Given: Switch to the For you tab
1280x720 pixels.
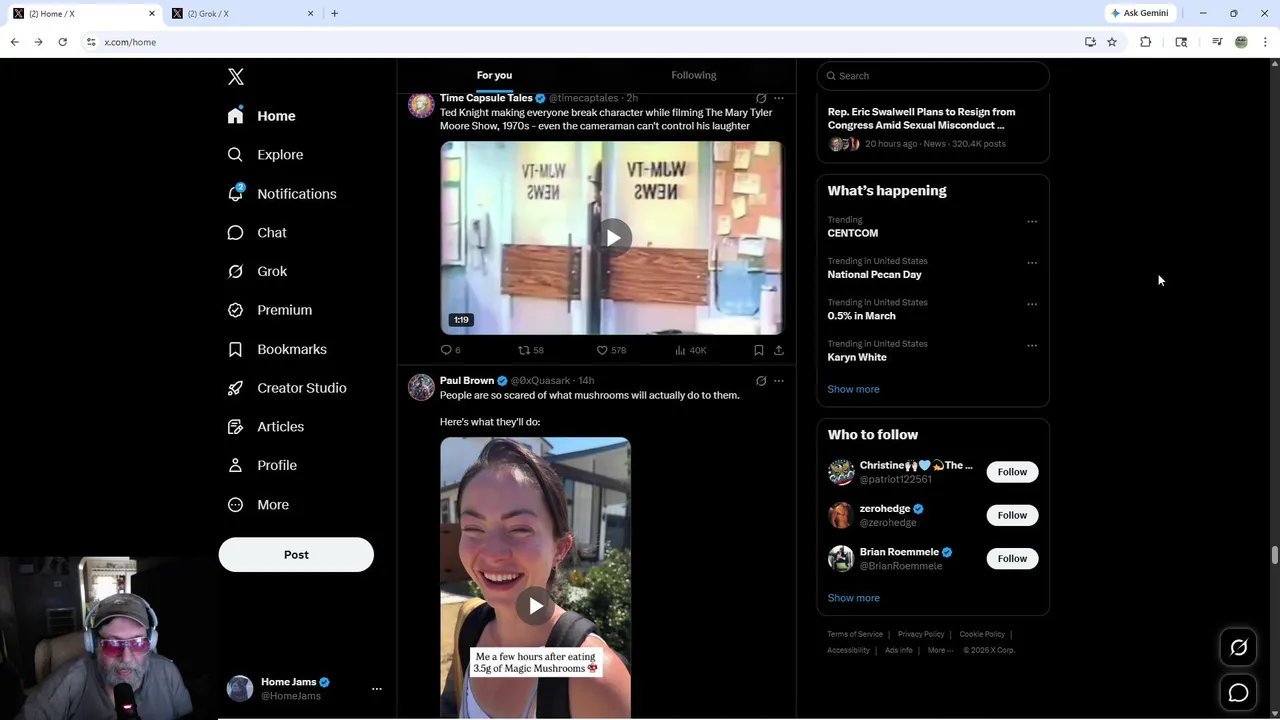Looking at the screenshot, I should [x=494, y=75].
